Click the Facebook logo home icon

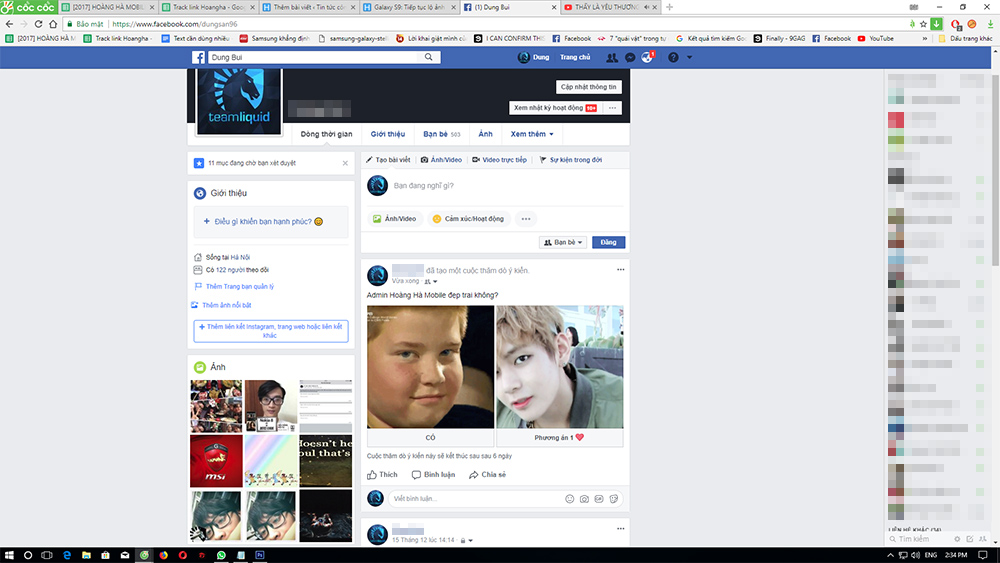pos(198,57)
